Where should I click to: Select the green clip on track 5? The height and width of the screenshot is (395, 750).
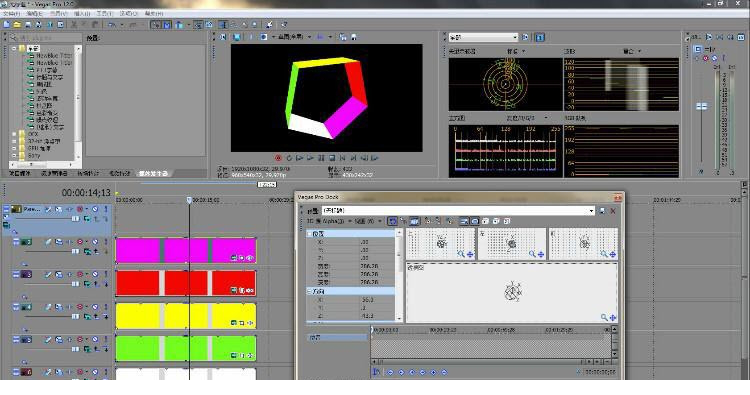(x=186, y=349)
